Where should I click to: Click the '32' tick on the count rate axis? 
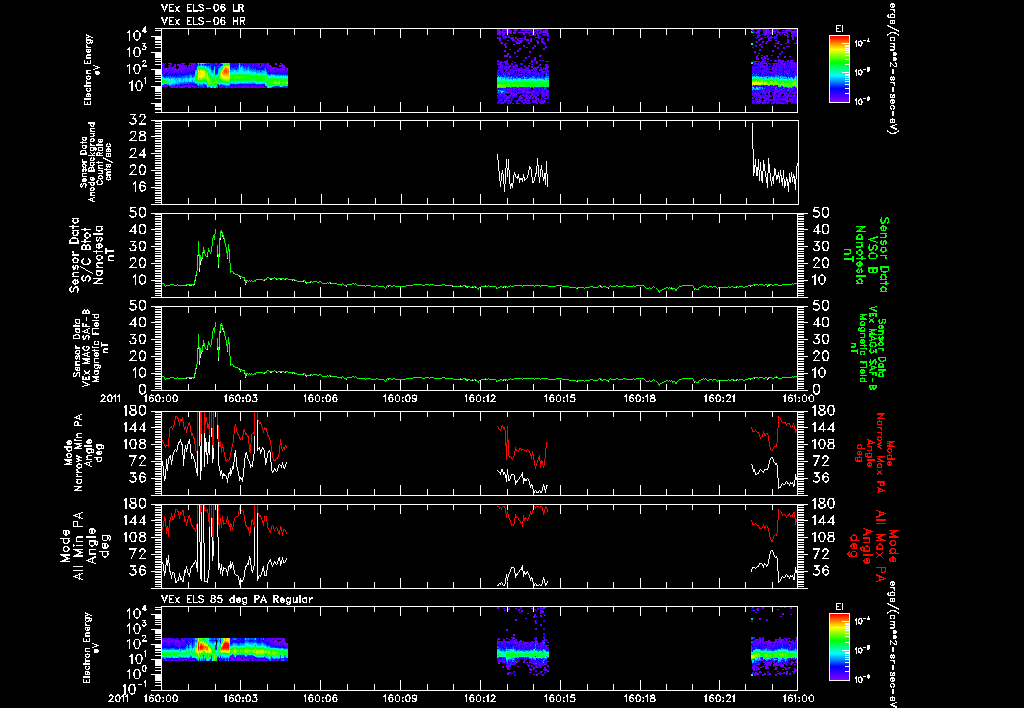pos(139,121)
